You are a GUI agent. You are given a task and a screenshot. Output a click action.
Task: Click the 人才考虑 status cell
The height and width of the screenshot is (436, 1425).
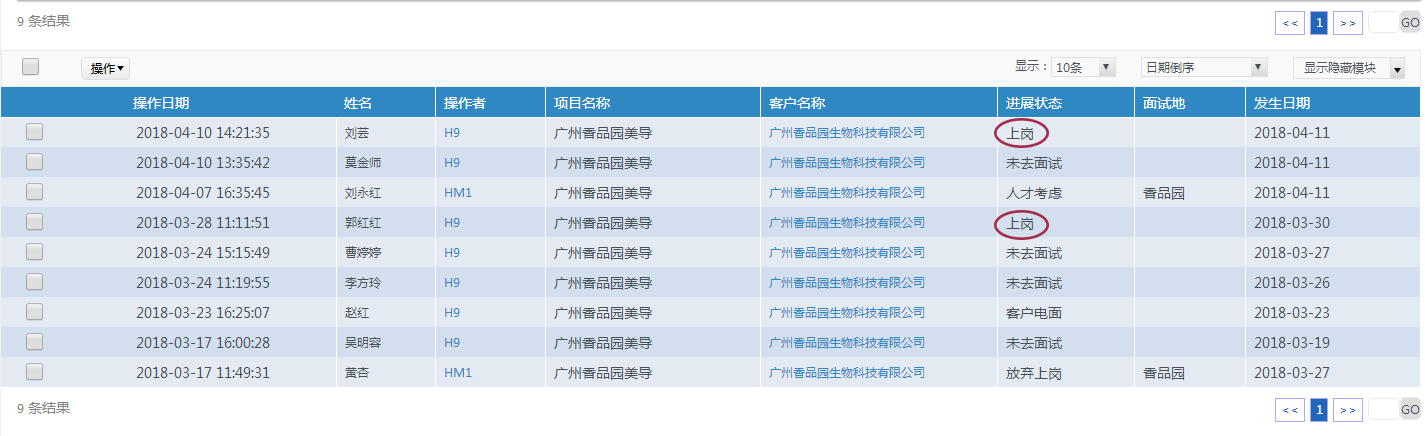[x=1034, y=192]
